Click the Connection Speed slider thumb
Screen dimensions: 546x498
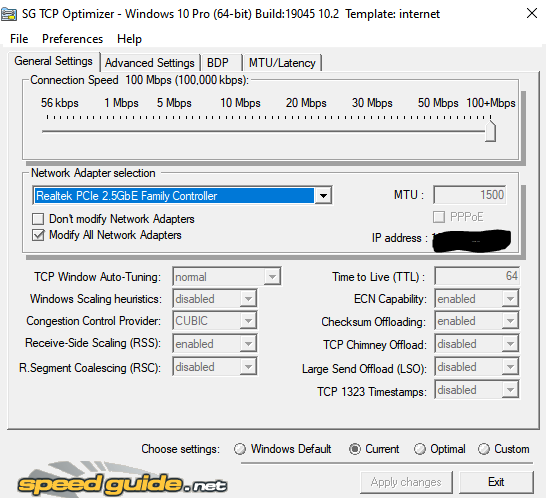(490, 131)
